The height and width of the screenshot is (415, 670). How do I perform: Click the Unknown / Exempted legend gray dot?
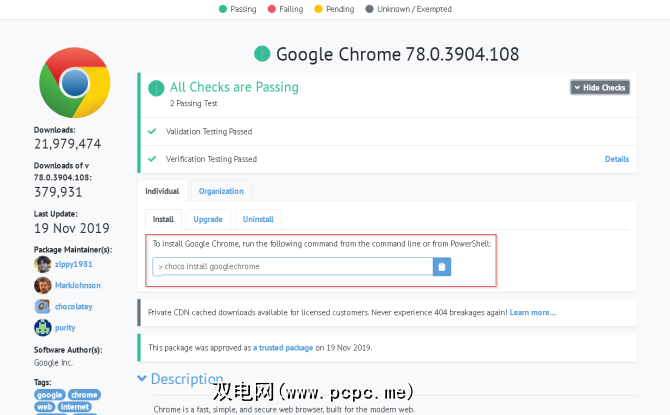[370, 9]
